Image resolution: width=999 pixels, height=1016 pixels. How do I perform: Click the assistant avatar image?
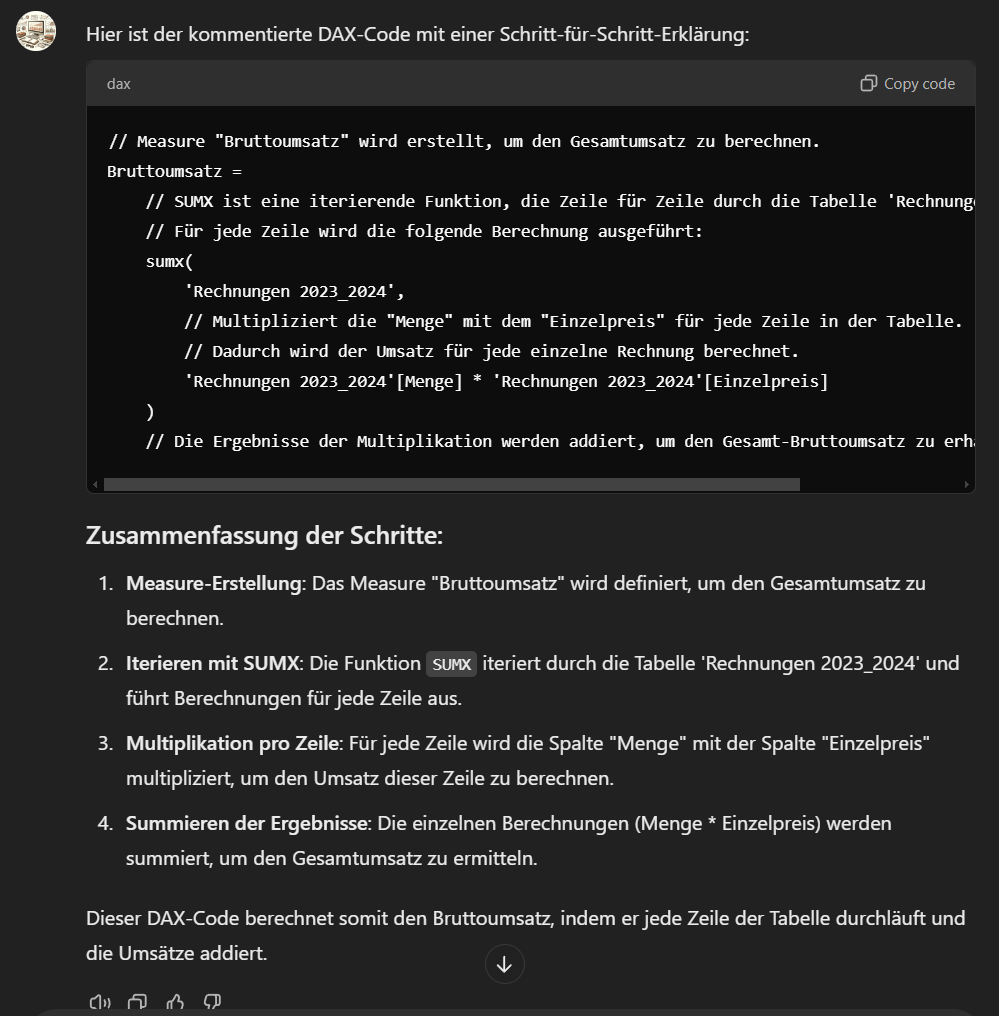click(36, 30)
